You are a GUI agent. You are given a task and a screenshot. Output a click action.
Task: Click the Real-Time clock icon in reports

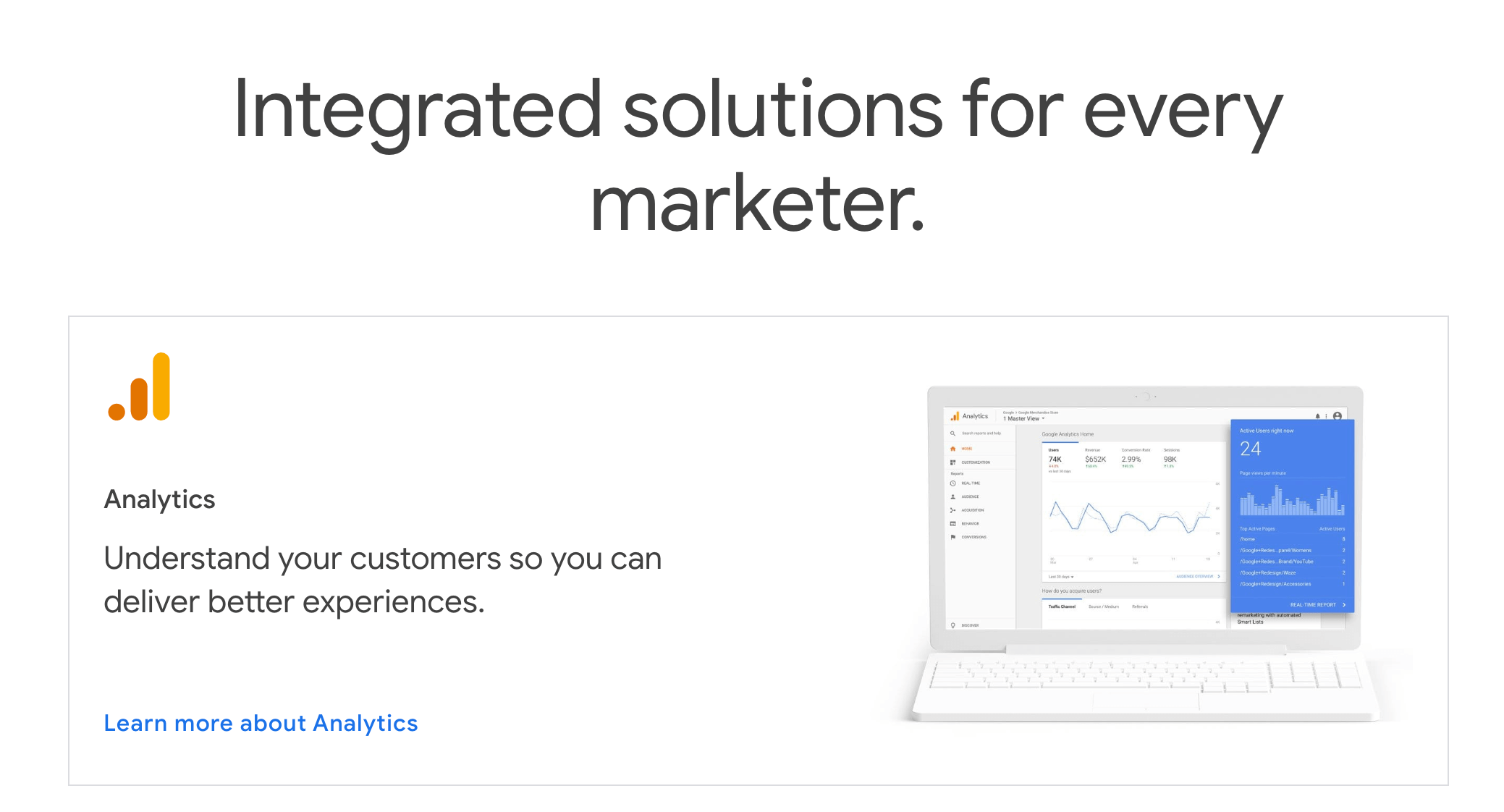[x=952, y=483]
